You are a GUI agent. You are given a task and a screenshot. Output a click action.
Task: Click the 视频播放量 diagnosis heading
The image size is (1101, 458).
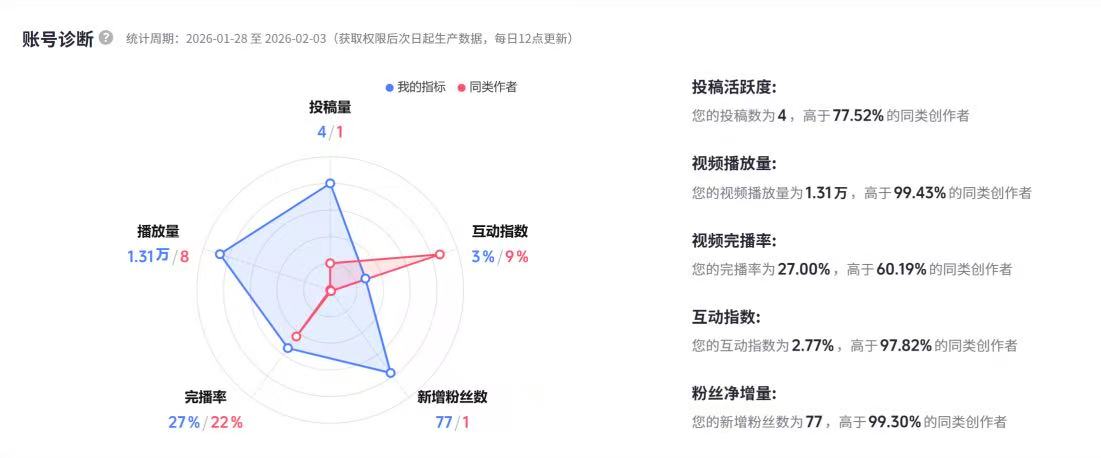733,164
